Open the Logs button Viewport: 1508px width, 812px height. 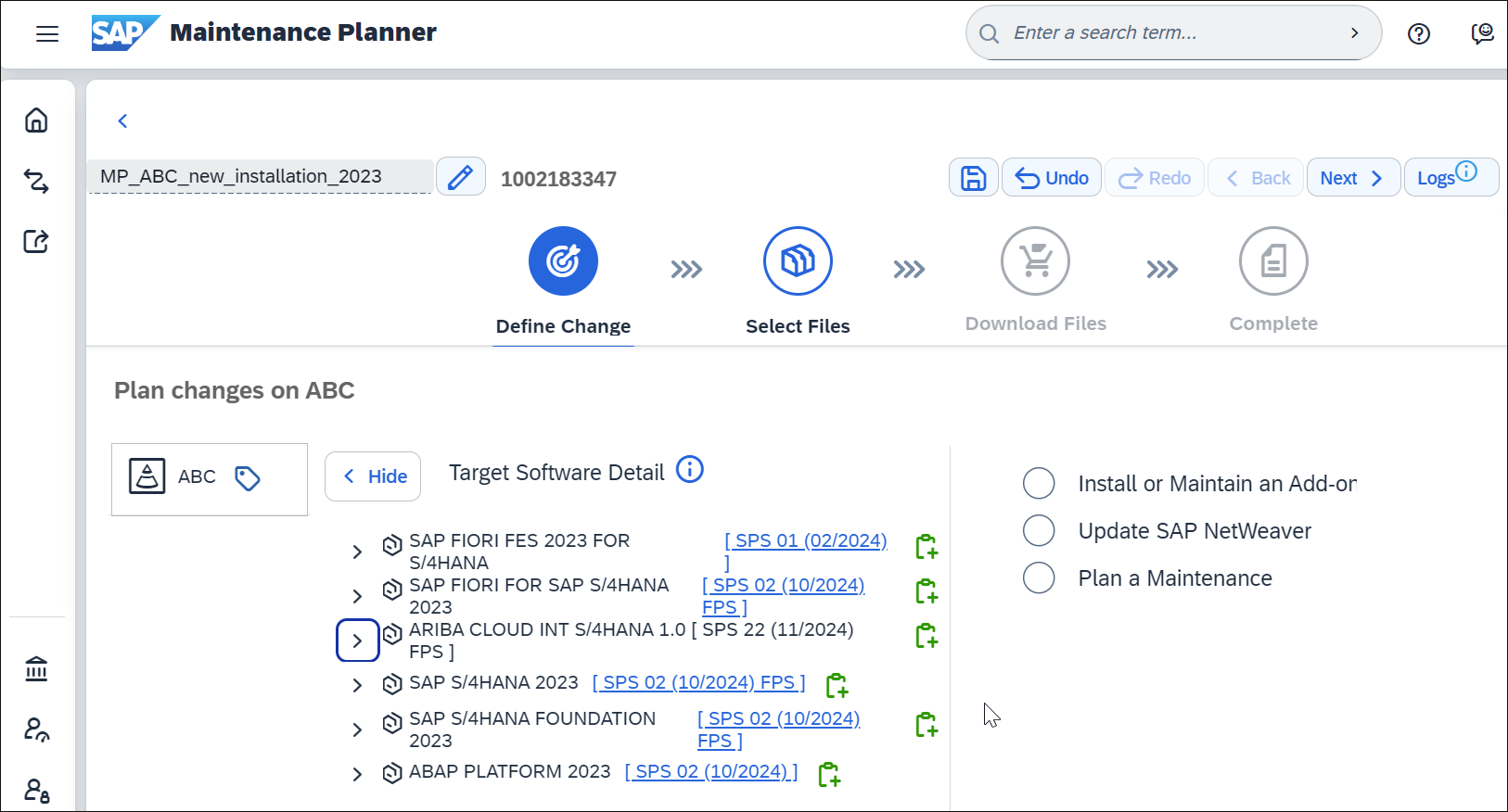point(1451,177)
